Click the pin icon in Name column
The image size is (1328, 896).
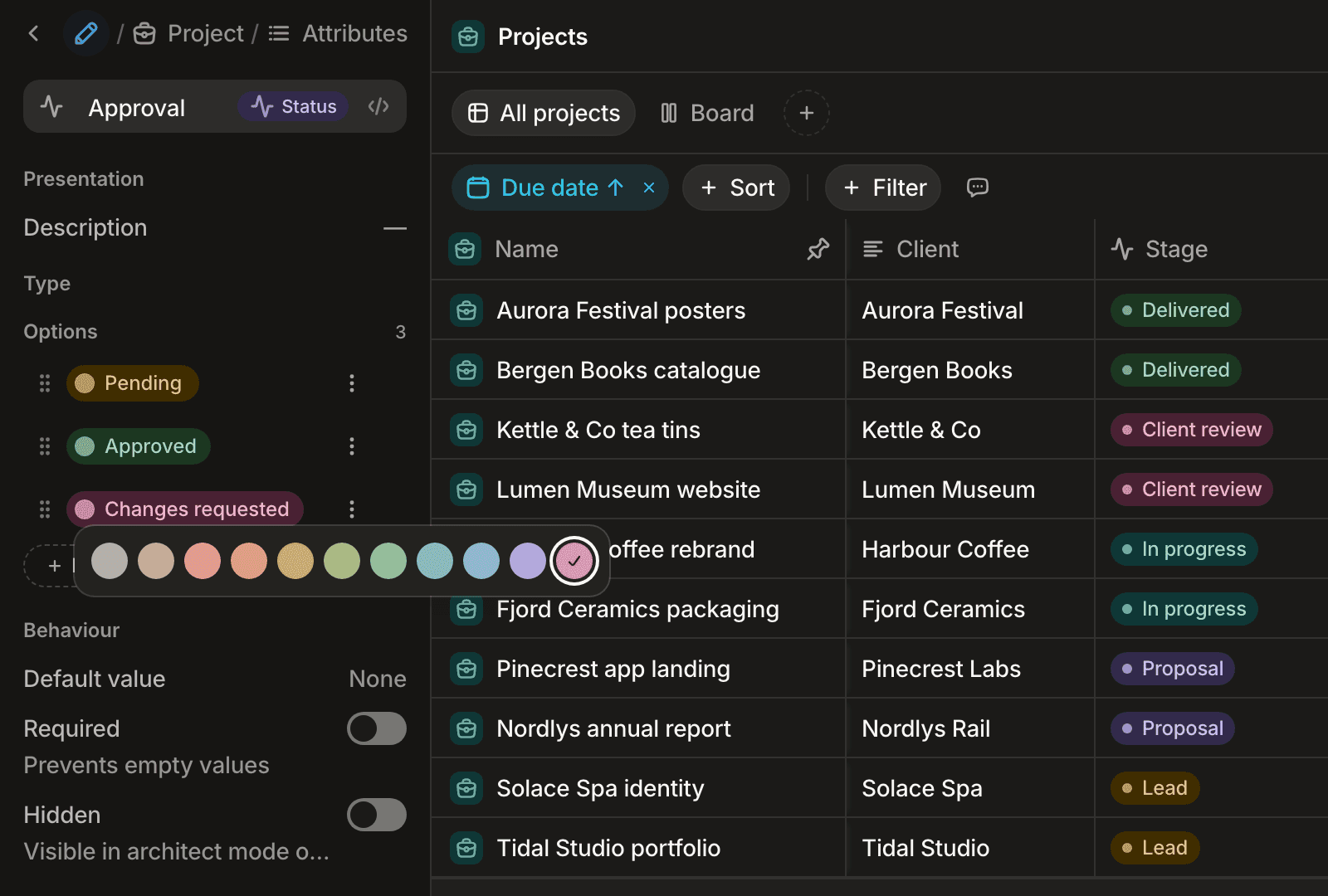click(818, 249)
